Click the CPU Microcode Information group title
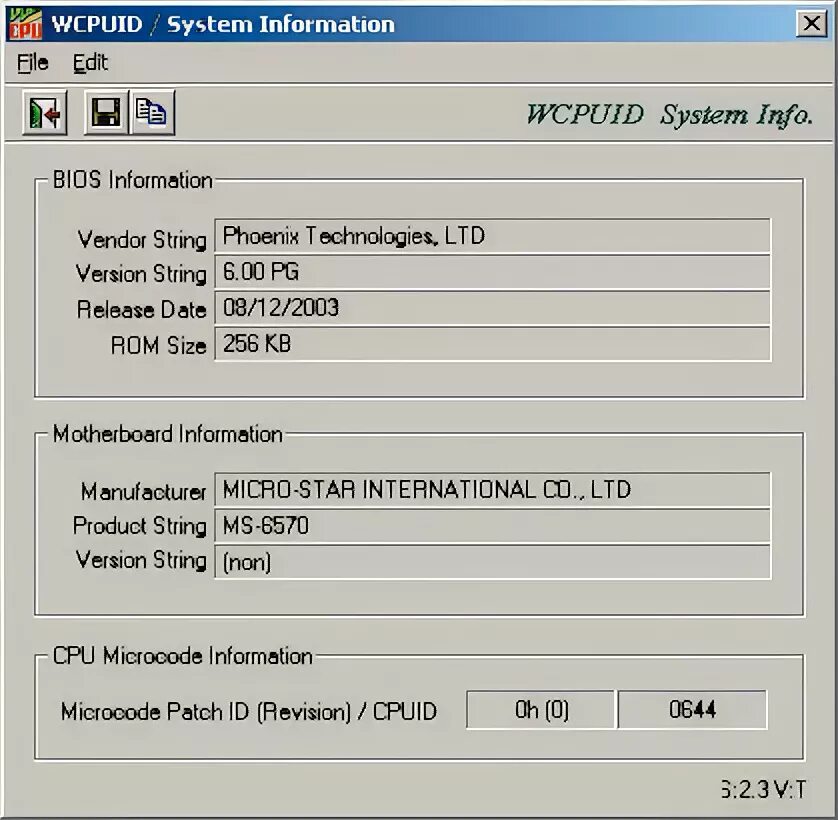This screenshot has height=820, width=838. point(183,656)
